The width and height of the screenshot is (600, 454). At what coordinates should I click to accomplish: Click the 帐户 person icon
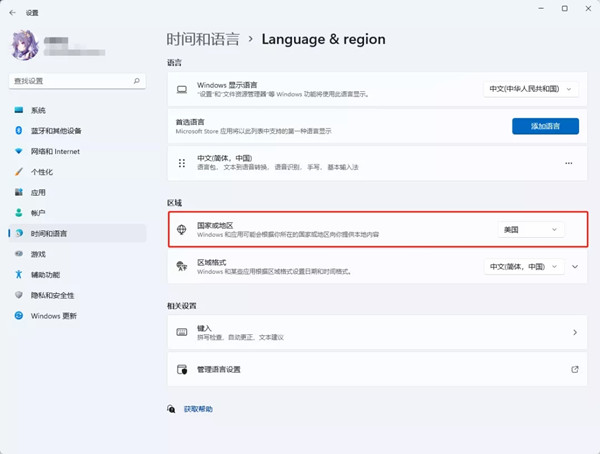pyautogui.click(x=18, y=213)
